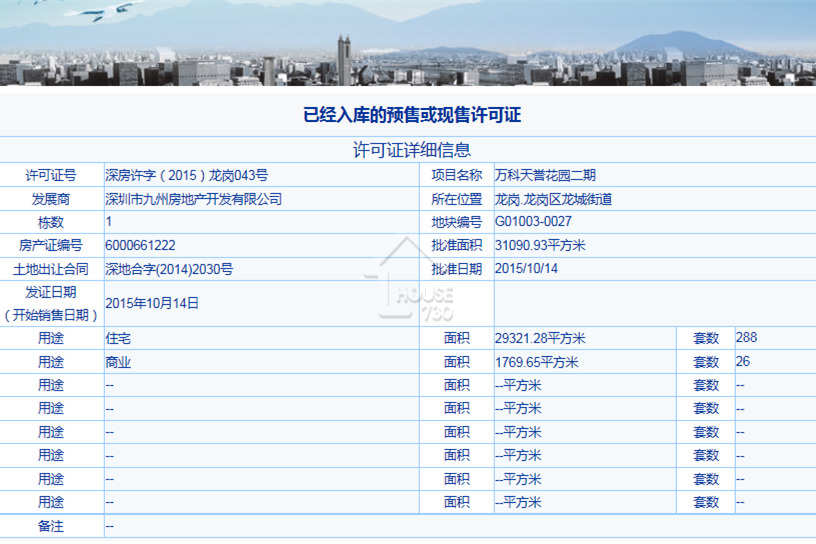Select approved area 31090.93平方米
The width and height of the screenshot is (816, 544).
[540, 245]
